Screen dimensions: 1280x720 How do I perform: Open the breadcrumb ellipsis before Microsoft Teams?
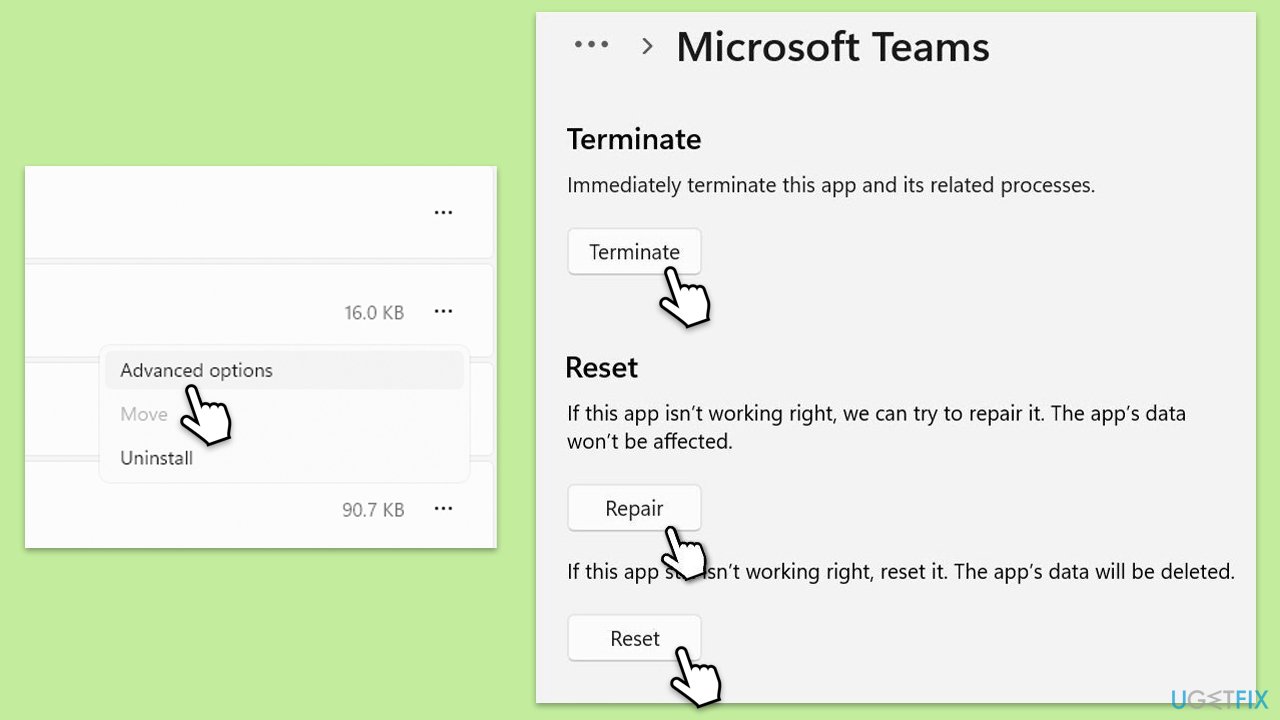[x=591, y=45]
